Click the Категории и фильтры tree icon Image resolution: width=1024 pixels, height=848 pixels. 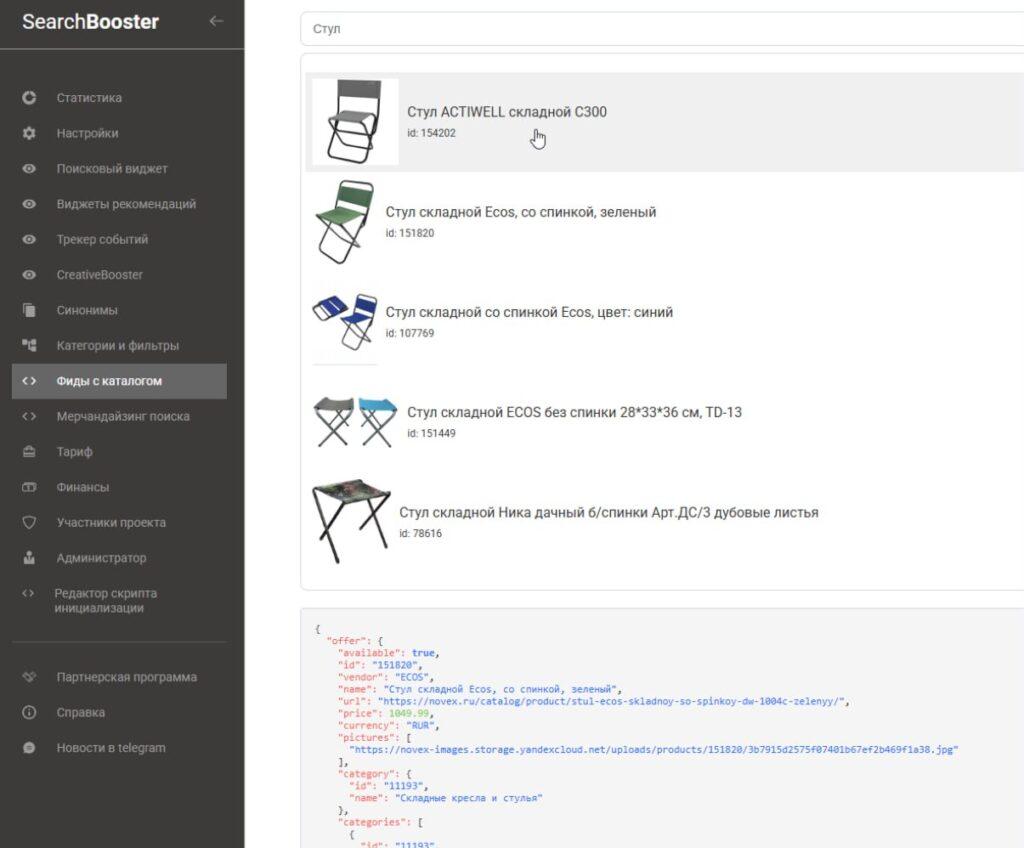pyautogui.click(x=29, y=346)
